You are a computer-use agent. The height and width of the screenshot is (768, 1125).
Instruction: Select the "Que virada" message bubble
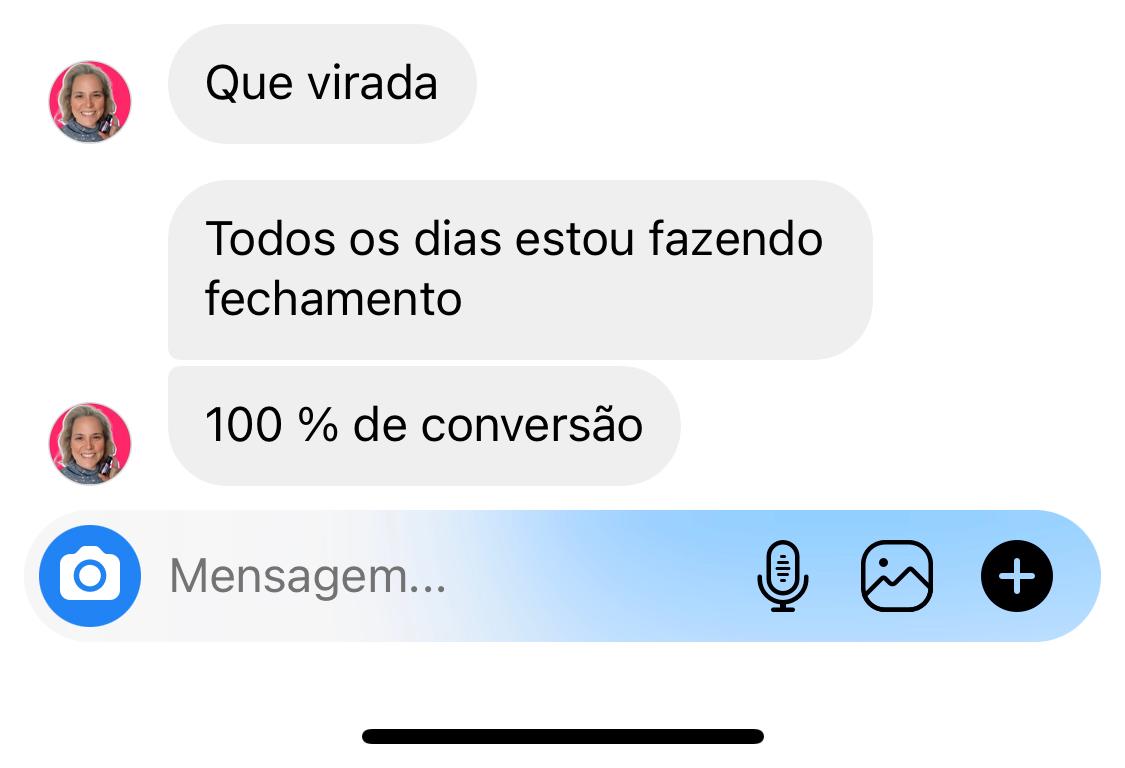click(x=322, y=84)
